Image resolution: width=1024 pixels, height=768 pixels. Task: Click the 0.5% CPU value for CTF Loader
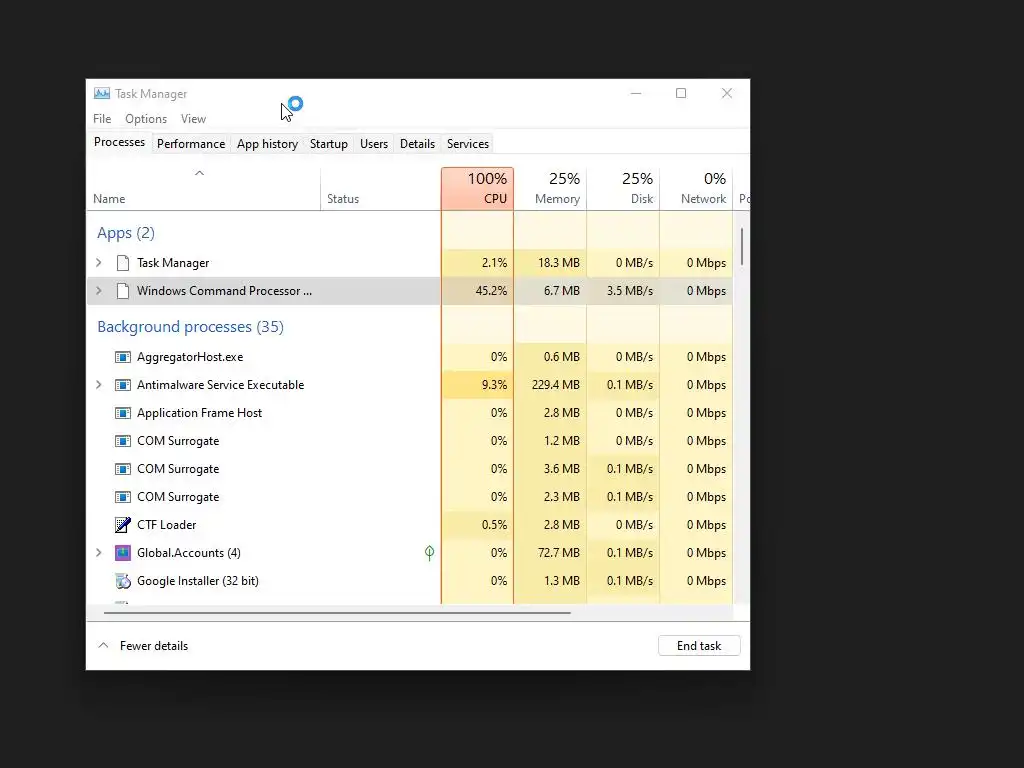(x=494, y=524)
